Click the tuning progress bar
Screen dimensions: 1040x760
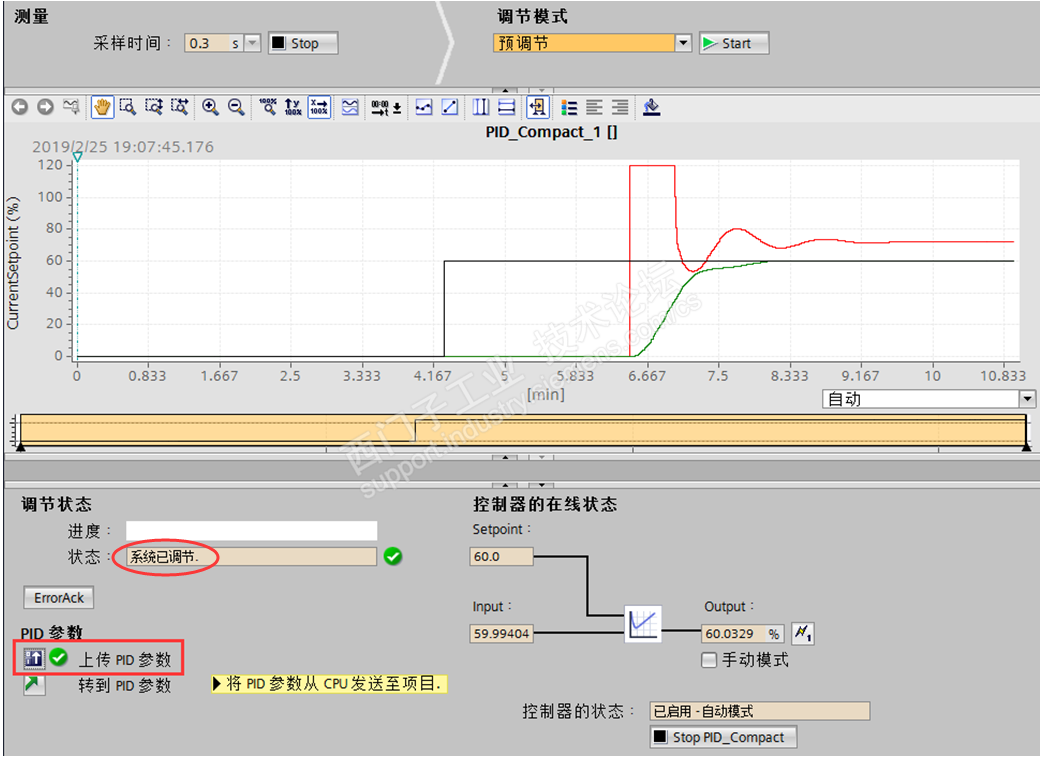251,531
